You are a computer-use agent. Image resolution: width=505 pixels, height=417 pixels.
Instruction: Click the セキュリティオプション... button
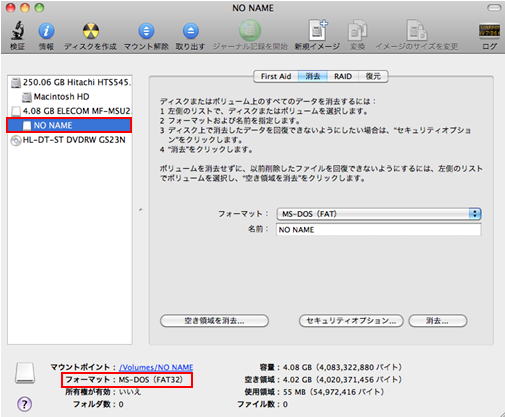click(351, 321)
